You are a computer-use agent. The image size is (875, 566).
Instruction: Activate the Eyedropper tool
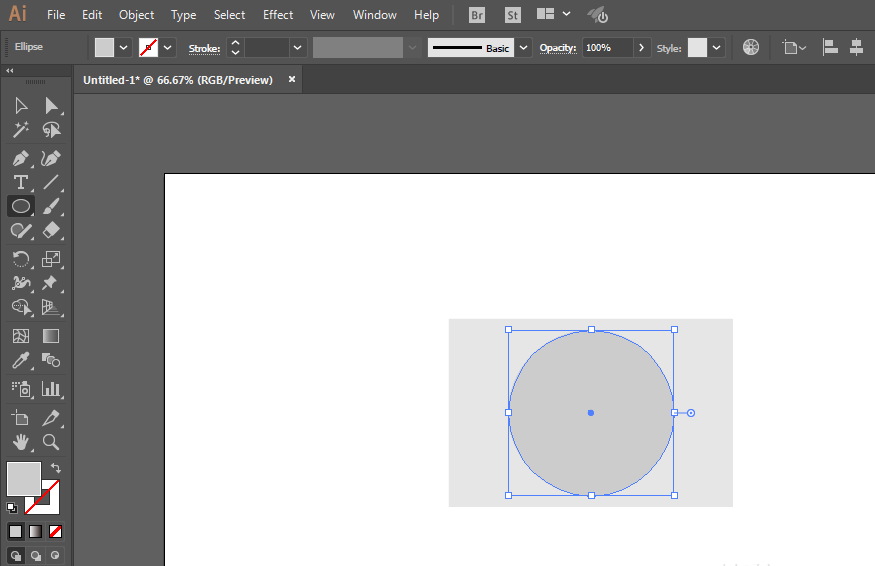pyautogui.click(x=20, y=361)
